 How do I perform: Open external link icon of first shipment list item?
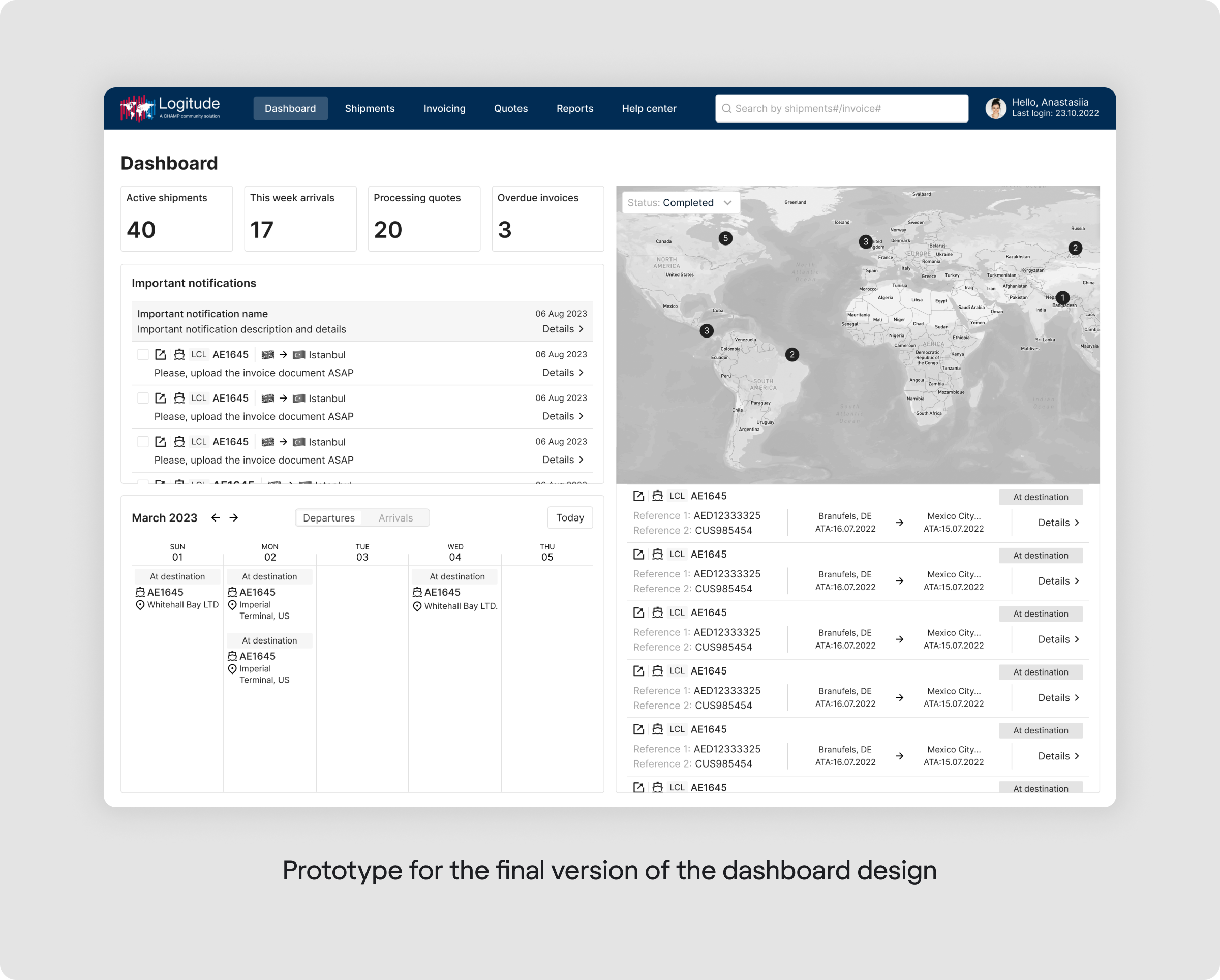(638, 496)
